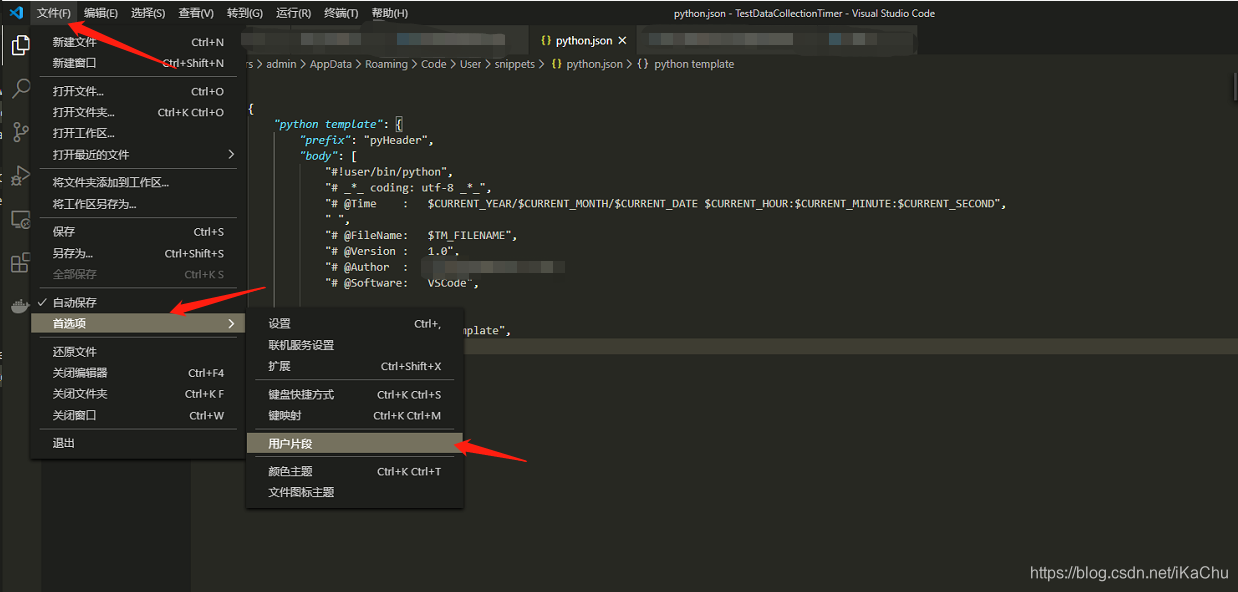The width and height of the screenshot is (1238, 592).
Task: Click 另存为... in the file menu
Action: point(138,253)
